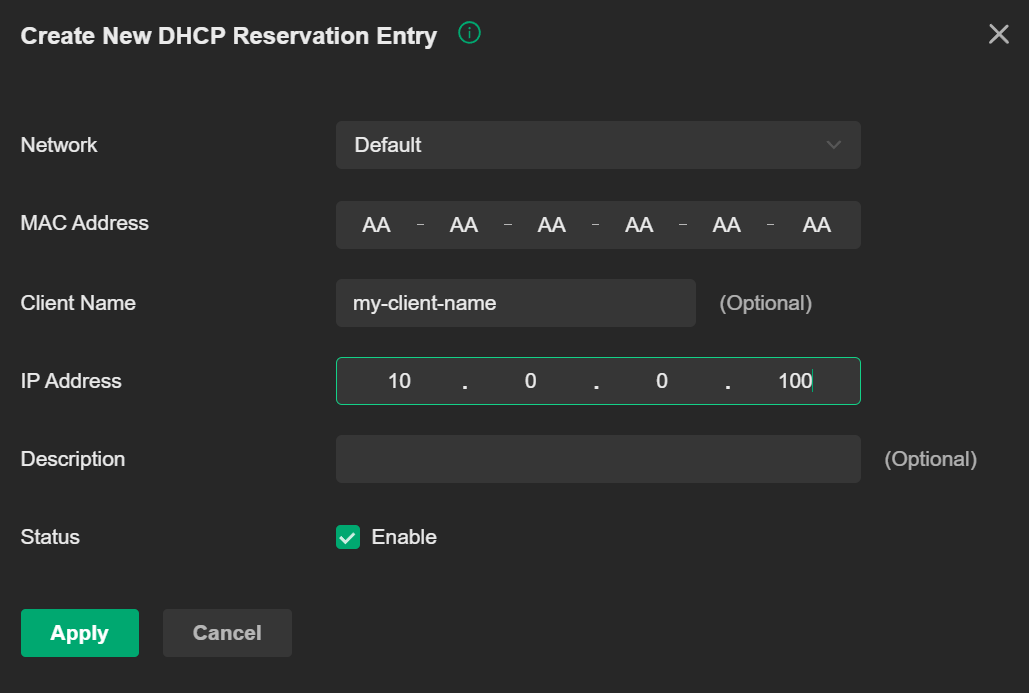The width and height of the screenshot is (1029, 693).
Task: Select the second IP Address octet
Action: [531, 381]
